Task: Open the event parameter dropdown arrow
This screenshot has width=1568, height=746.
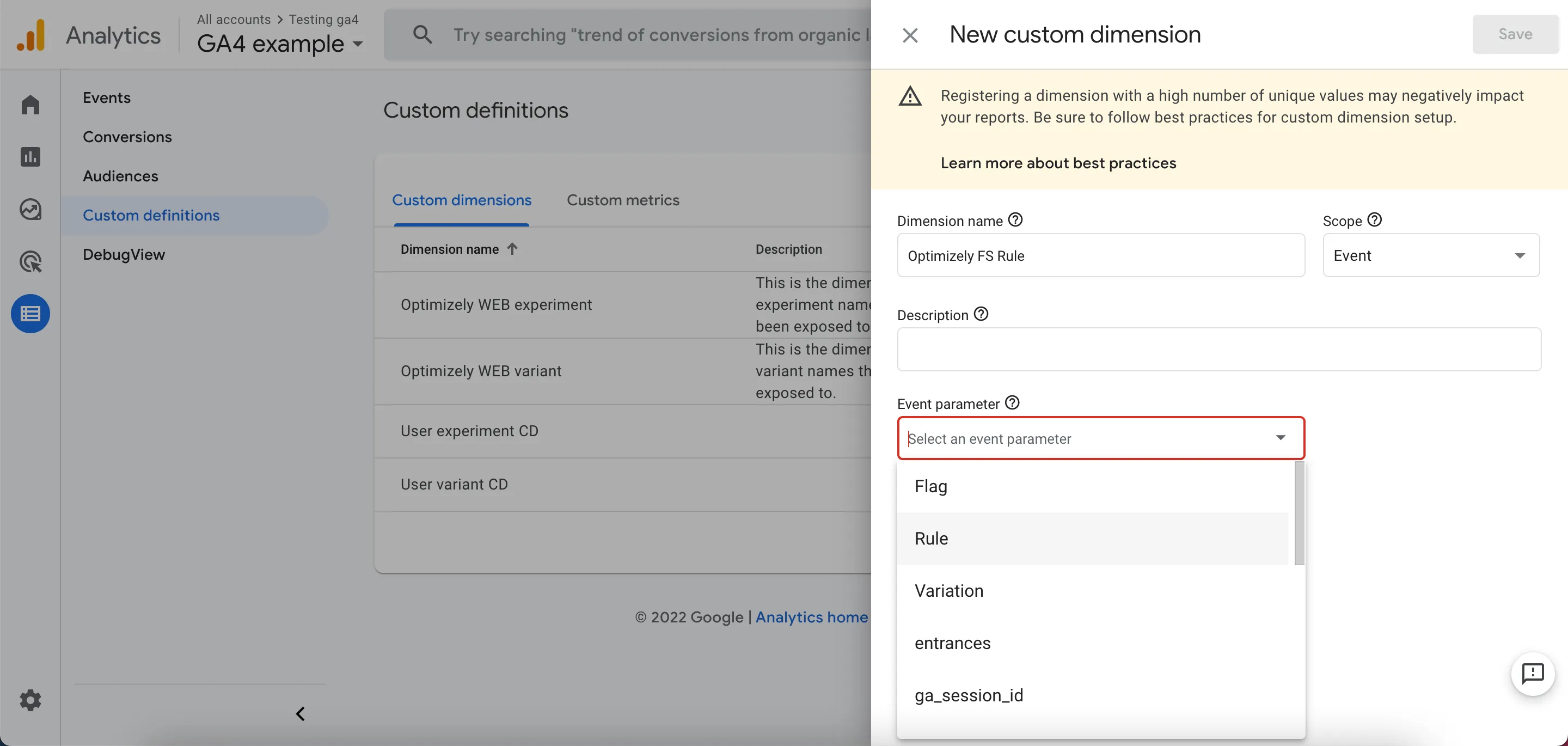Action: (x=1281, y=438)
